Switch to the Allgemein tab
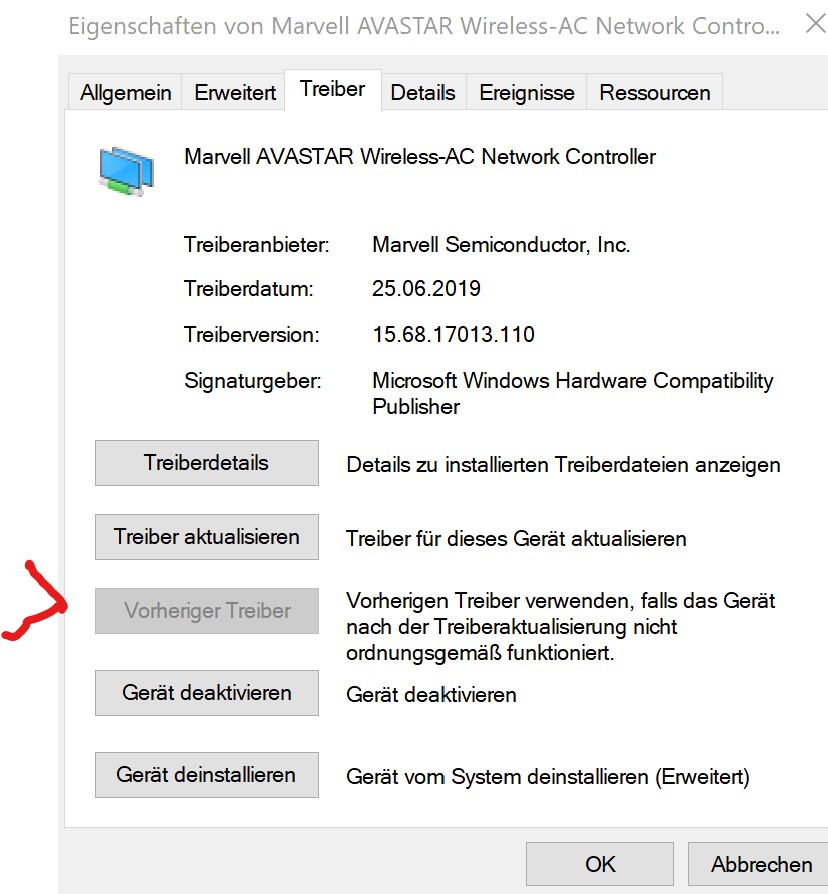This screenshot has height=894, width=828. pos(125,92)
